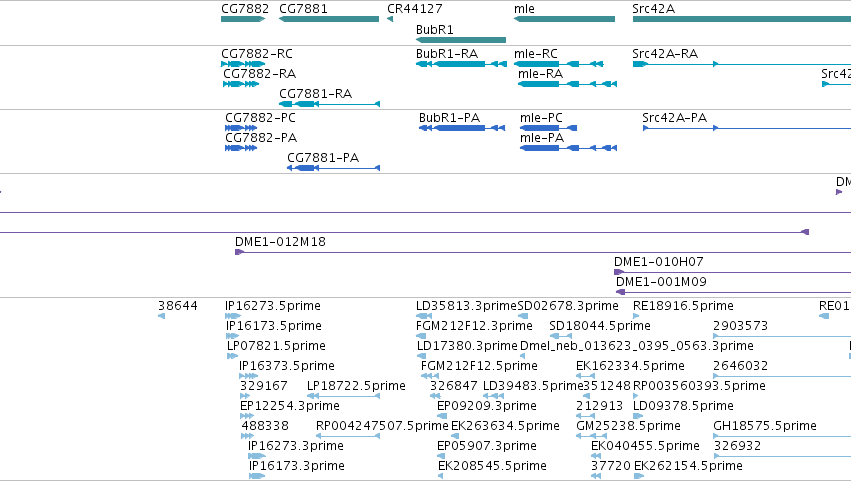Click the CG7882-PA protein feature
Viewport: 851px width, 481px height.
(241, 148)
